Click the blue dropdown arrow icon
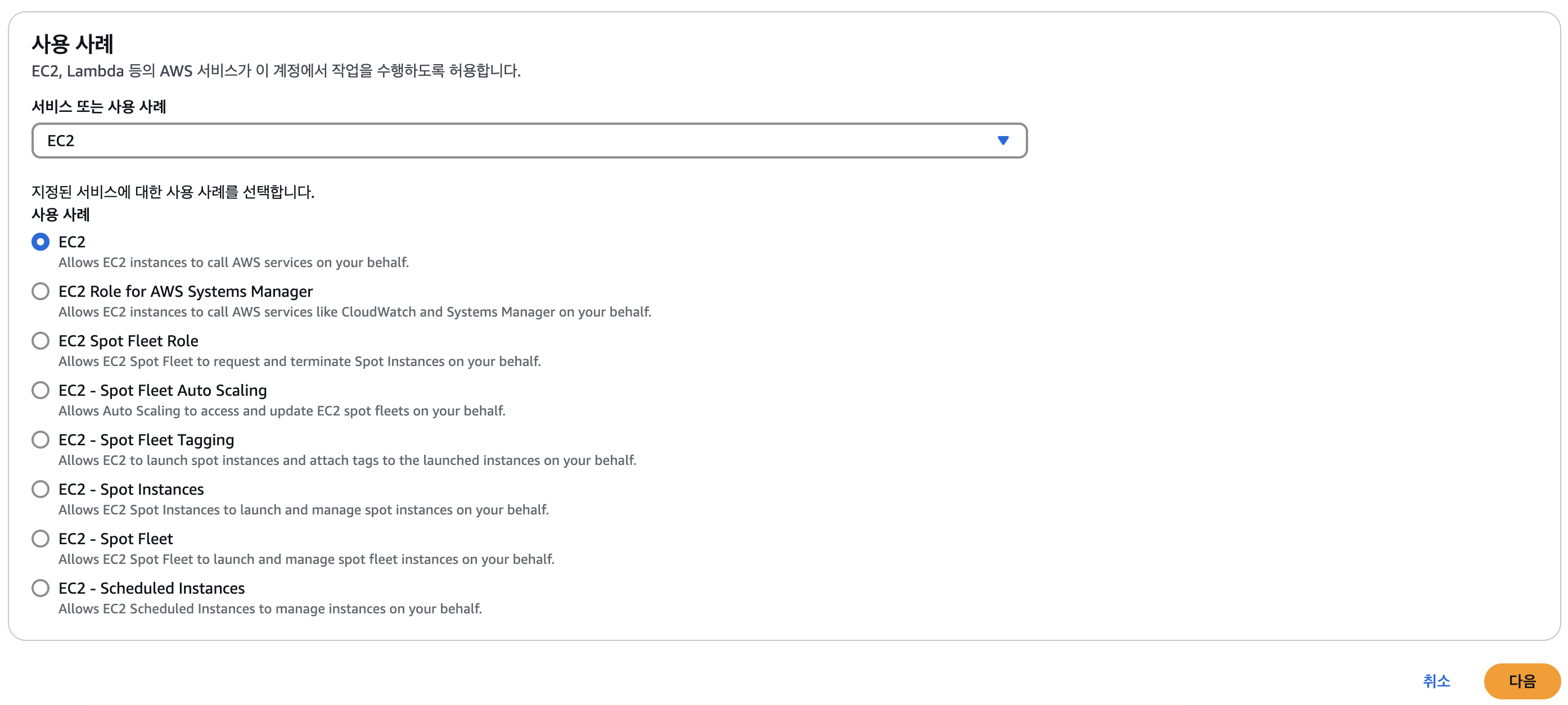The height and width of the screenshot is (705, 1568). coord(1003,141)
